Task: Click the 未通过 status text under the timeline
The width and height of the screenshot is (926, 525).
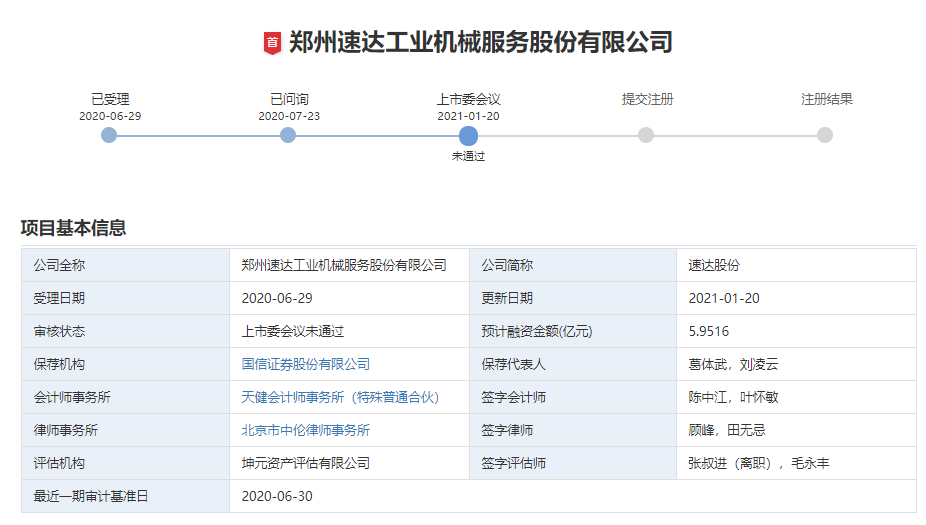Action: click(468, 156)
